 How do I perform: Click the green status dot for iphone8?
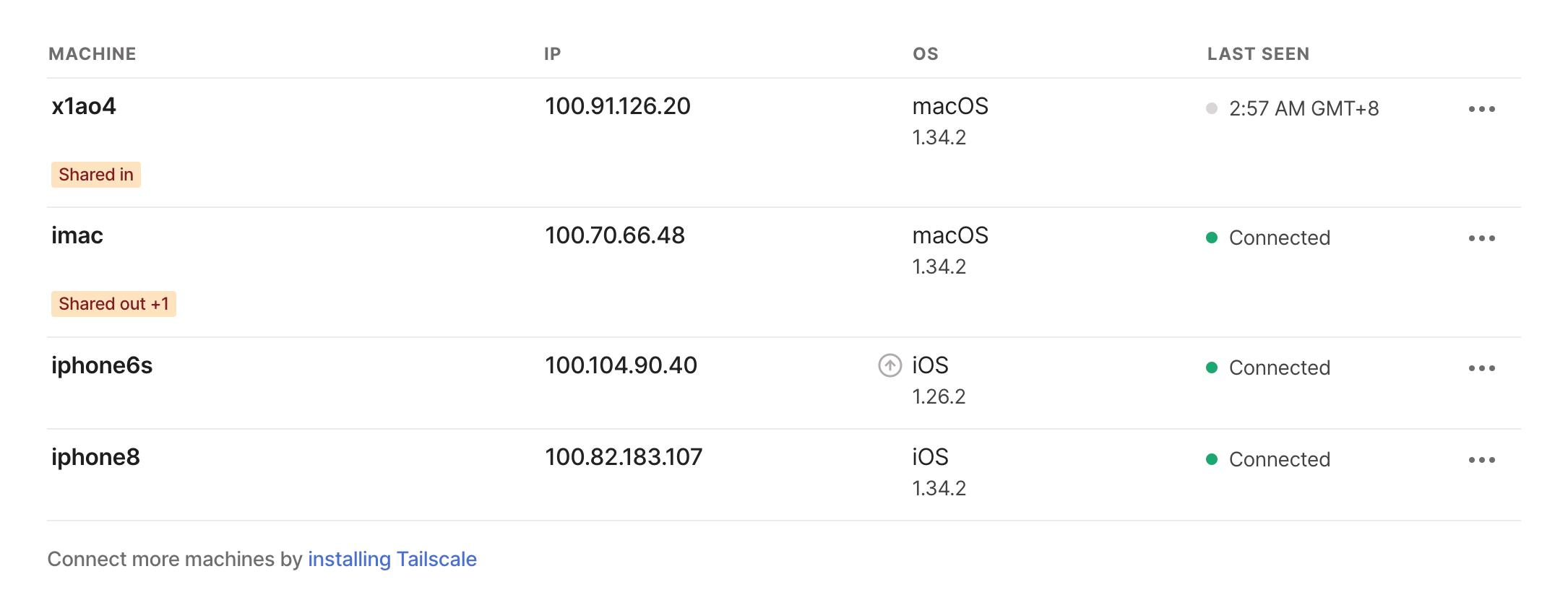click(x=1212, y=459)
